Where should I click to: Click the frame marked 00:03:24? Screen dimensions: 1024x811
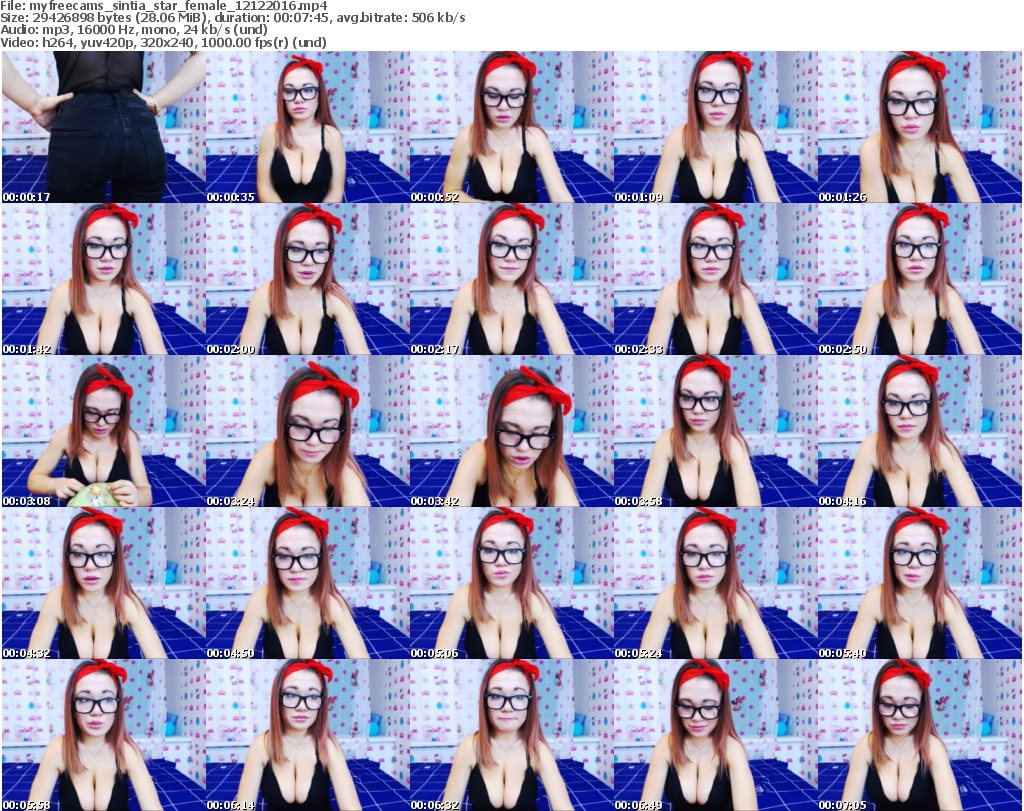coord(308,432)
